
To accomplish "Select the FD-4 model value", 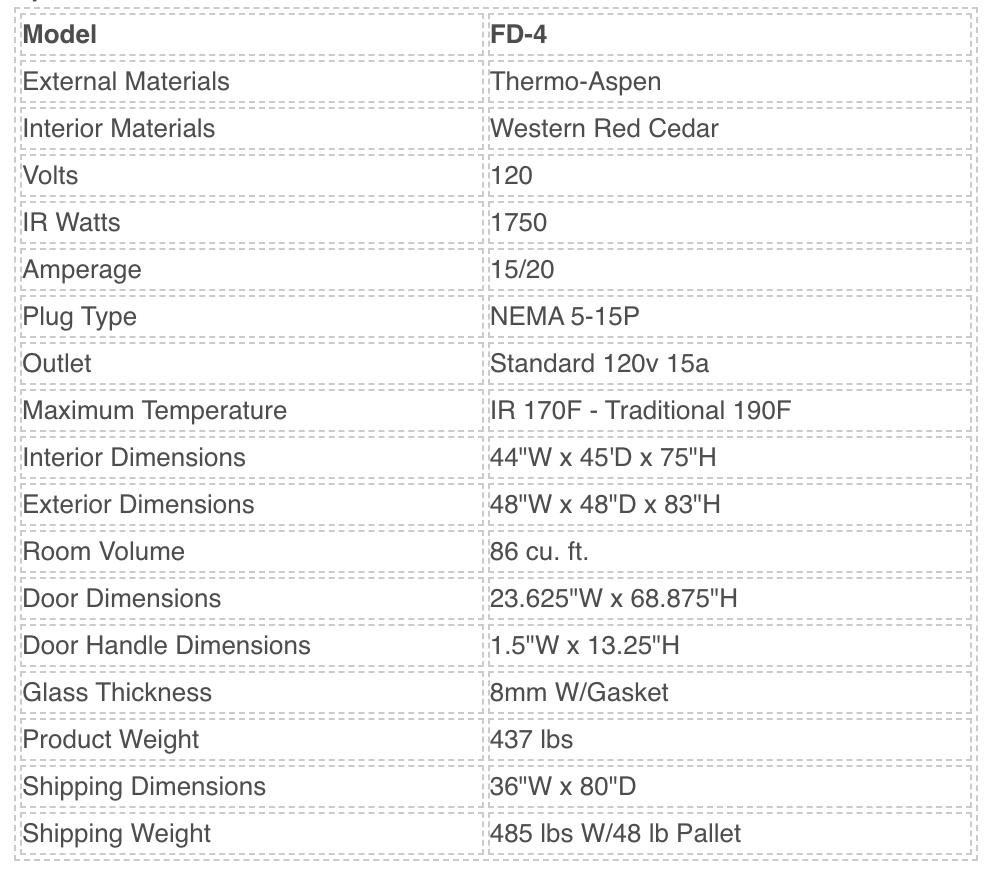I will click(518, 34).
